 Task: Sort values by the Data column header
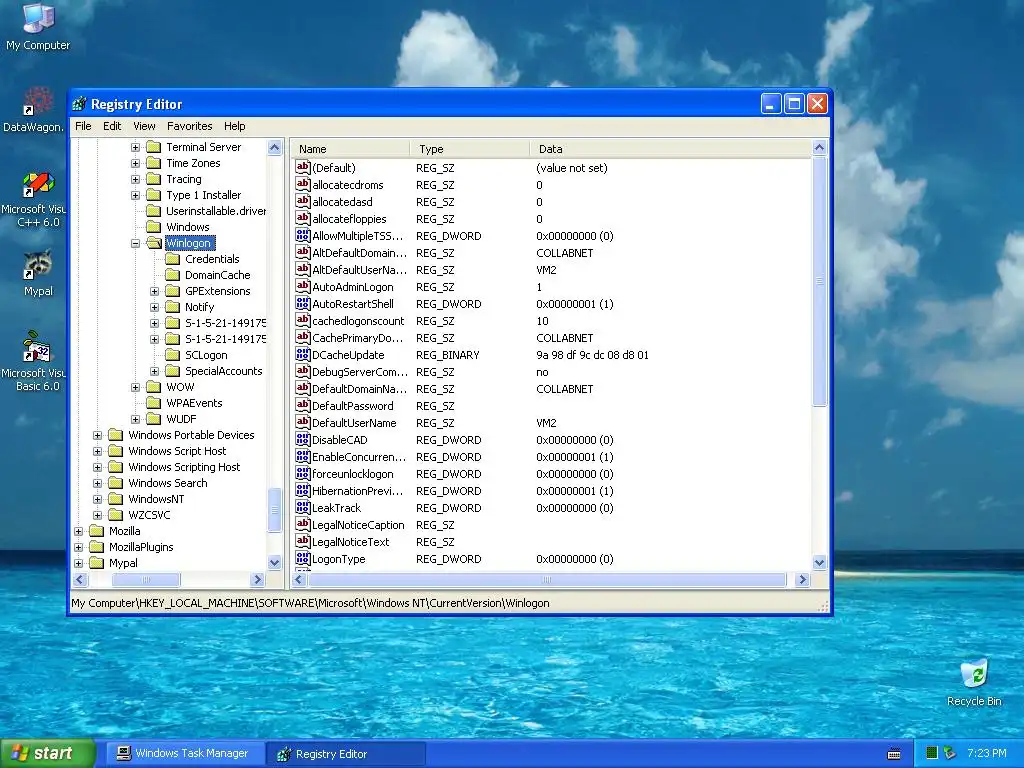pyautogui.click(x=670, y=149)
